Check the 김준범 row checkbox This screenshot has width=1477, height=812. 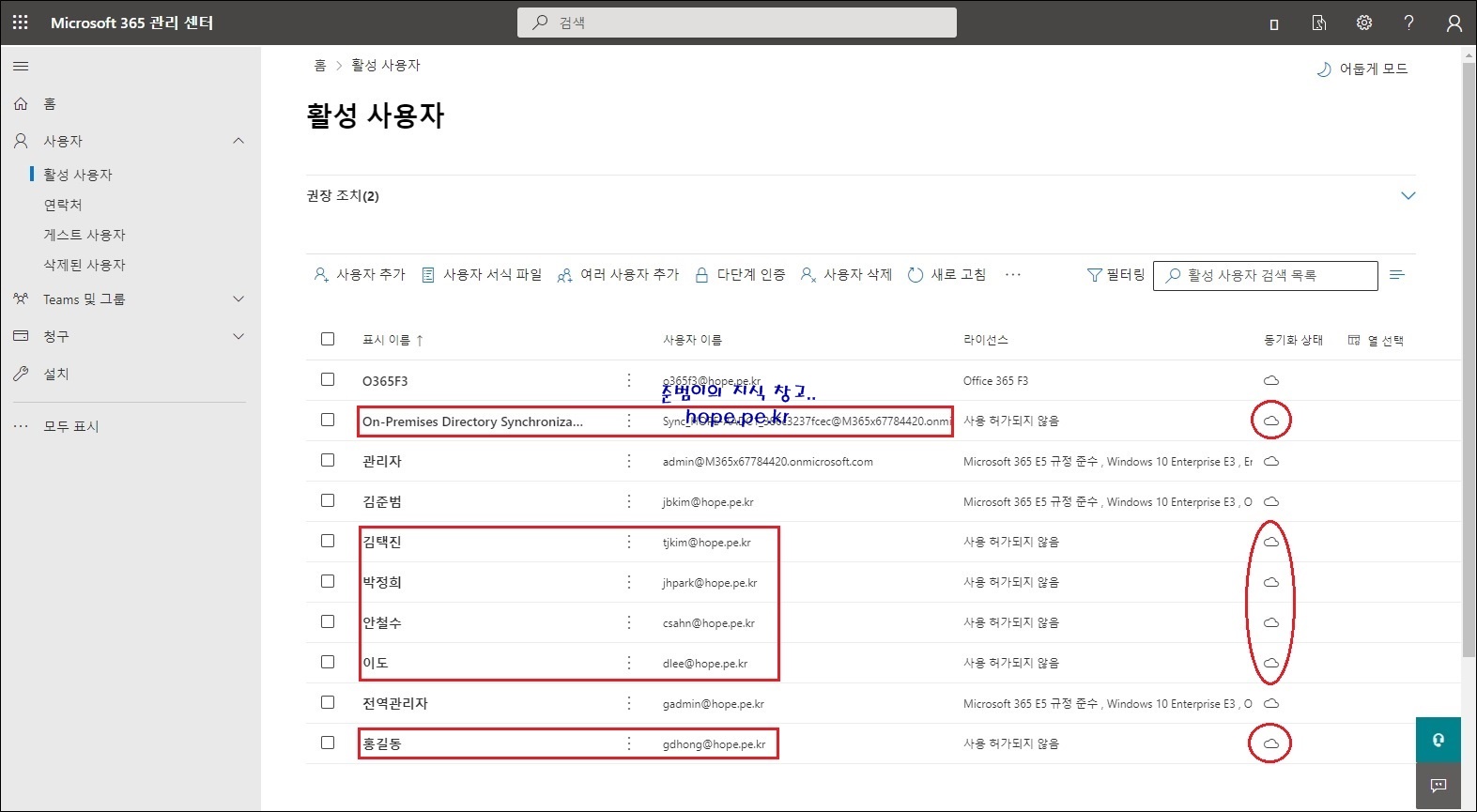pyautogui.click(x=328, y=500)
